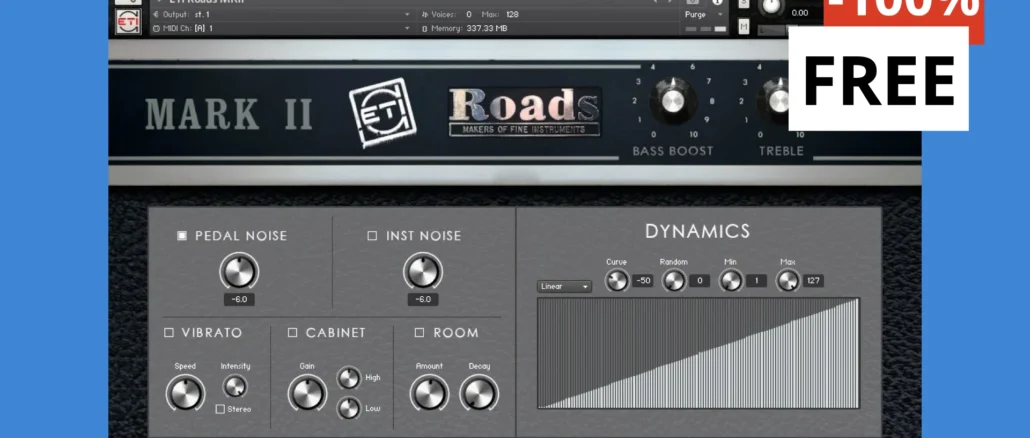Enable the Vibrato Stereo checkbox
Image resolution: width=1030 pixels, height=438 pixels.
221,409
